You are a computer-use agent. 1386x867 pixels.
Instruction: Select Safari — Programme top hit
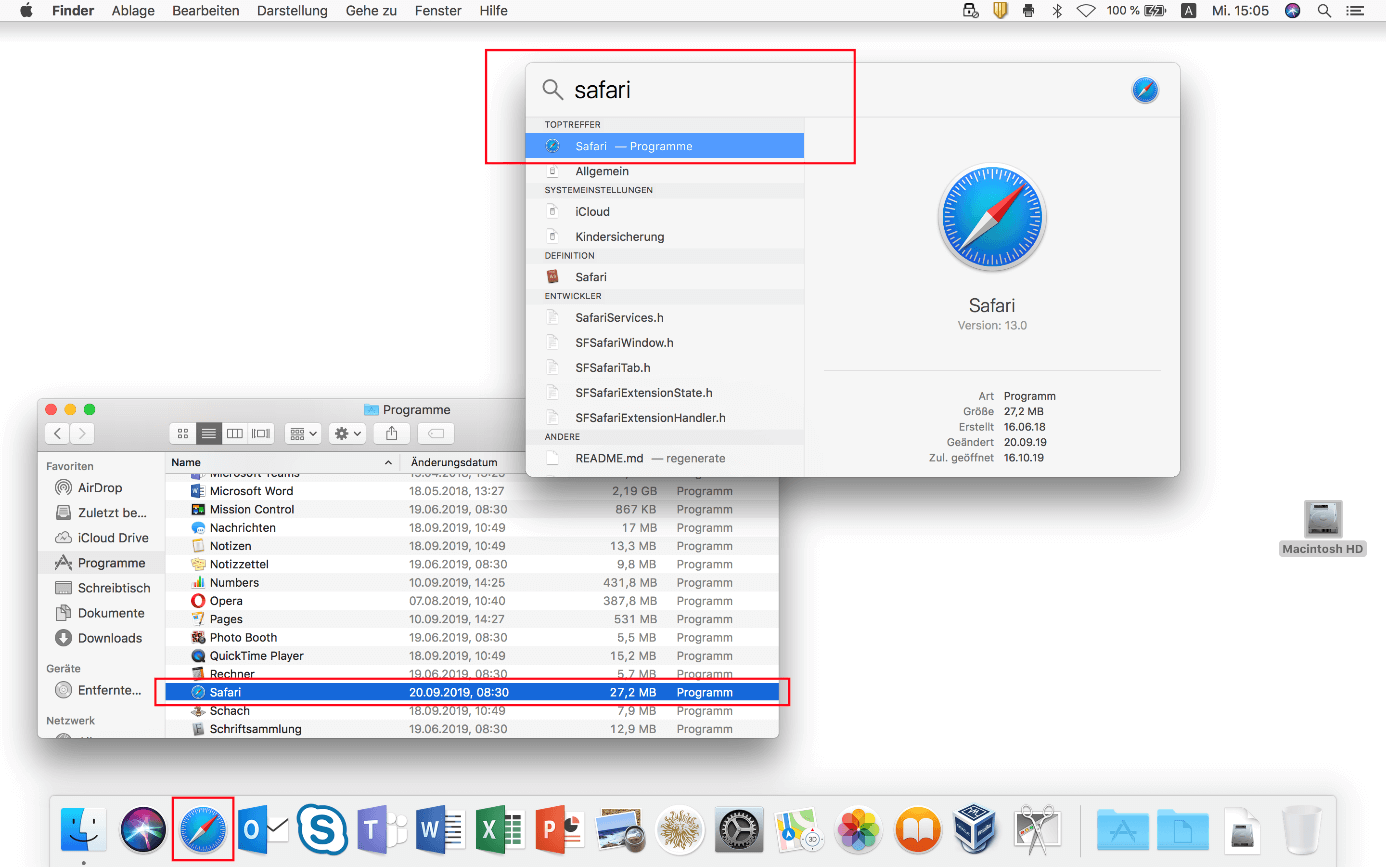(x=665, y=146)
